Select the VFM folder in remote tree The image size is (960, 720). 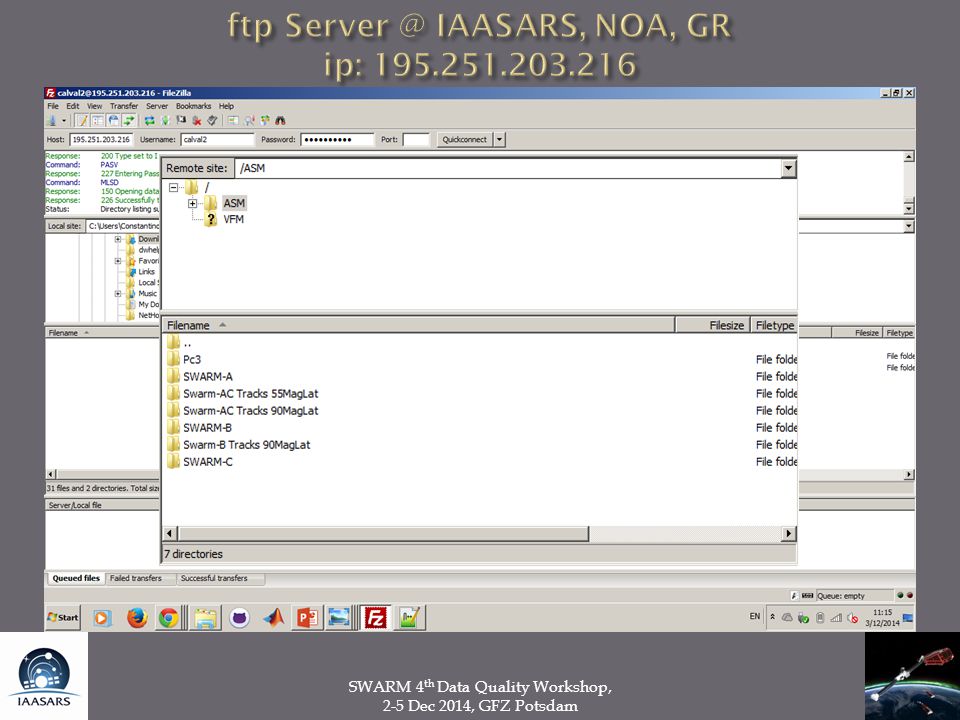point(233,219)
